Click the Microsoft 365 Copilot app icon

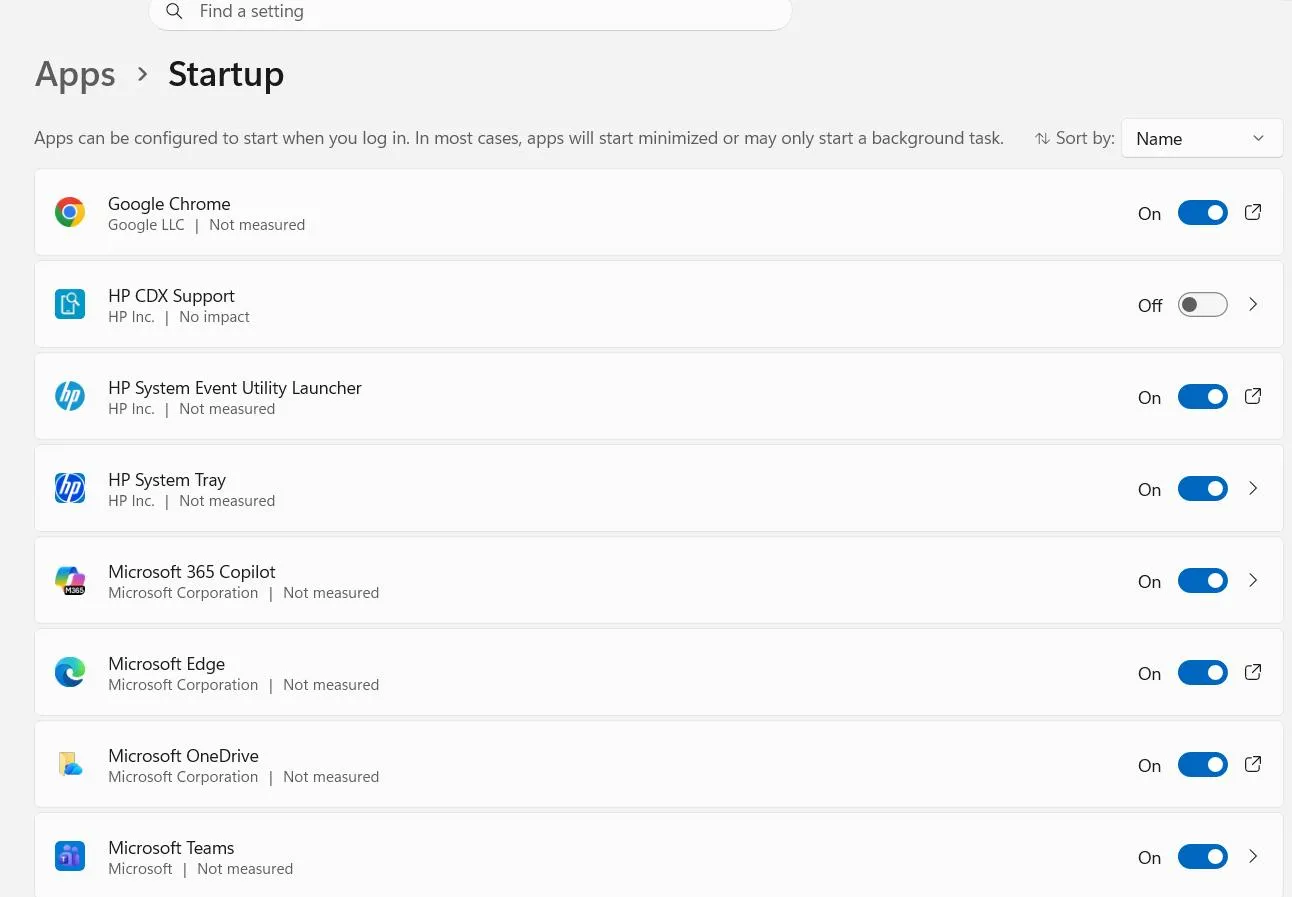click(70, 580)
